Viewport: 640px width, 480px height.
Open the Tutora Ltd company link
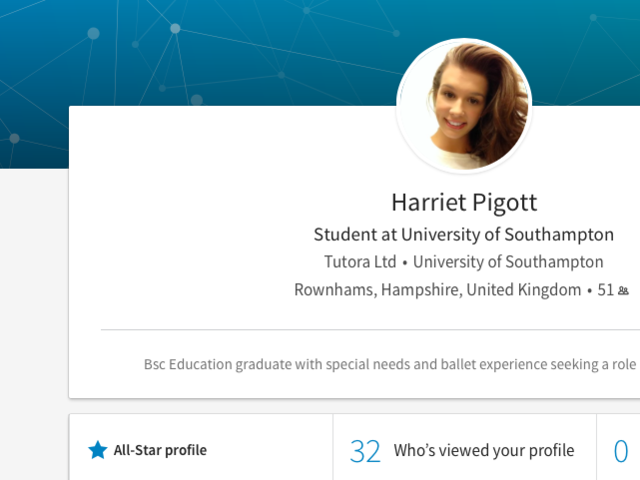360,262
